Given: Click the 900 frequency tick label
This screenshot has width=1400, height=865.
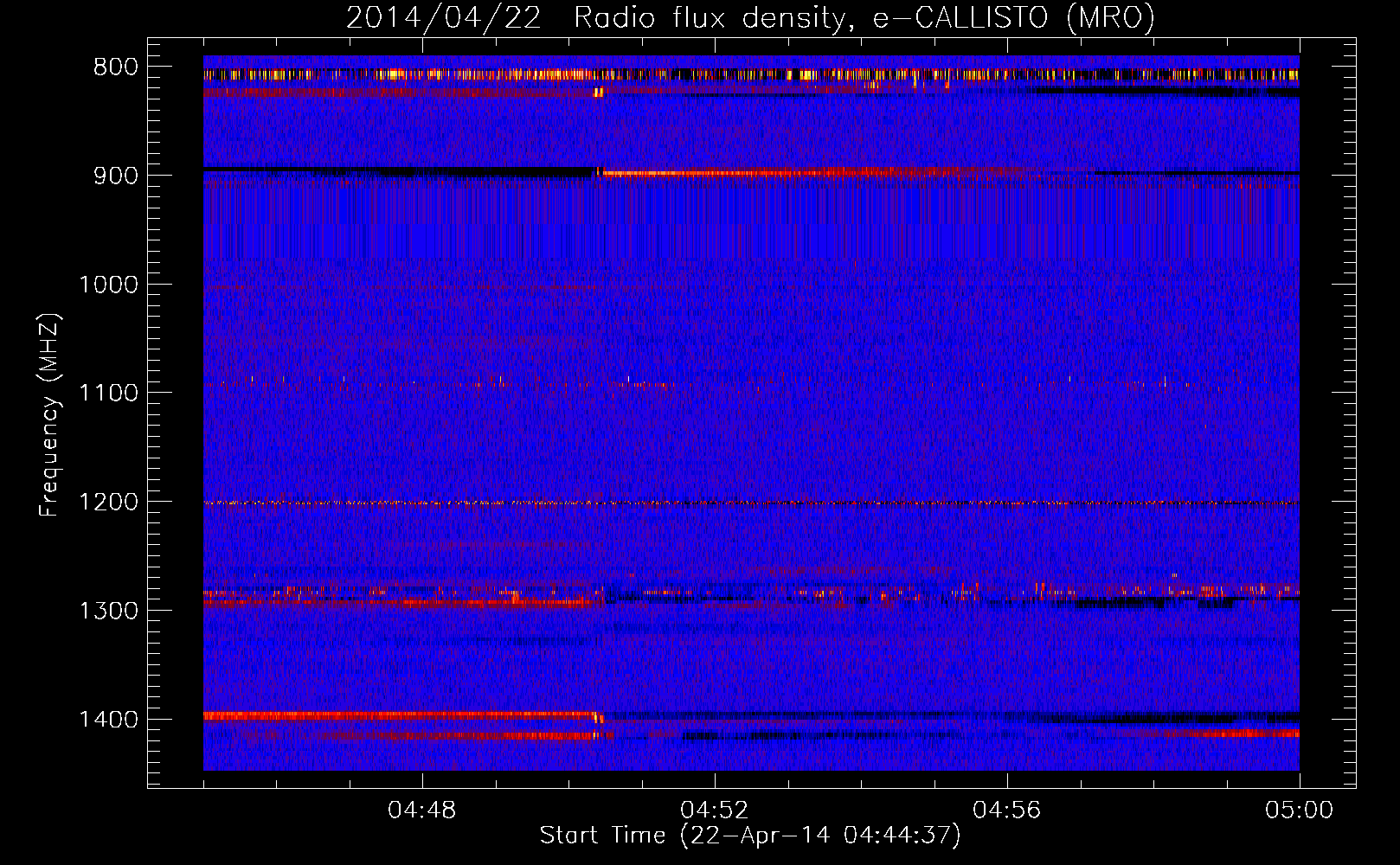Looking at the screenshot, I should point(116,176).
